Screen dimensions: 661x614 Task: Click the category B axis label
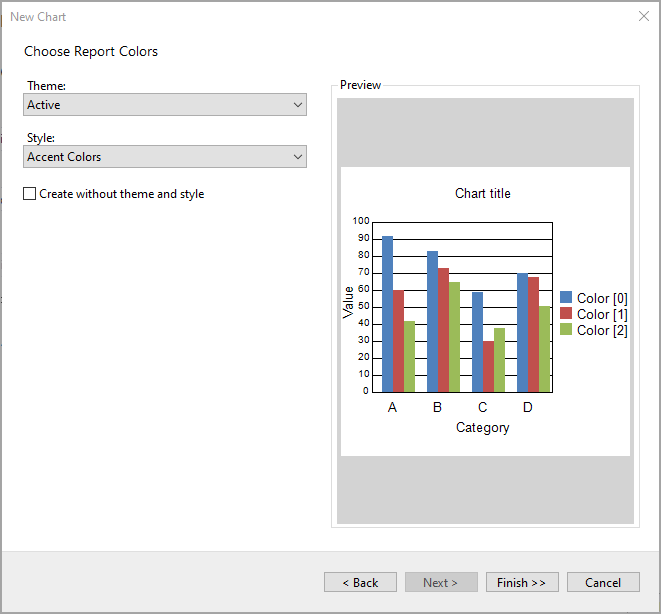(438, 408)
